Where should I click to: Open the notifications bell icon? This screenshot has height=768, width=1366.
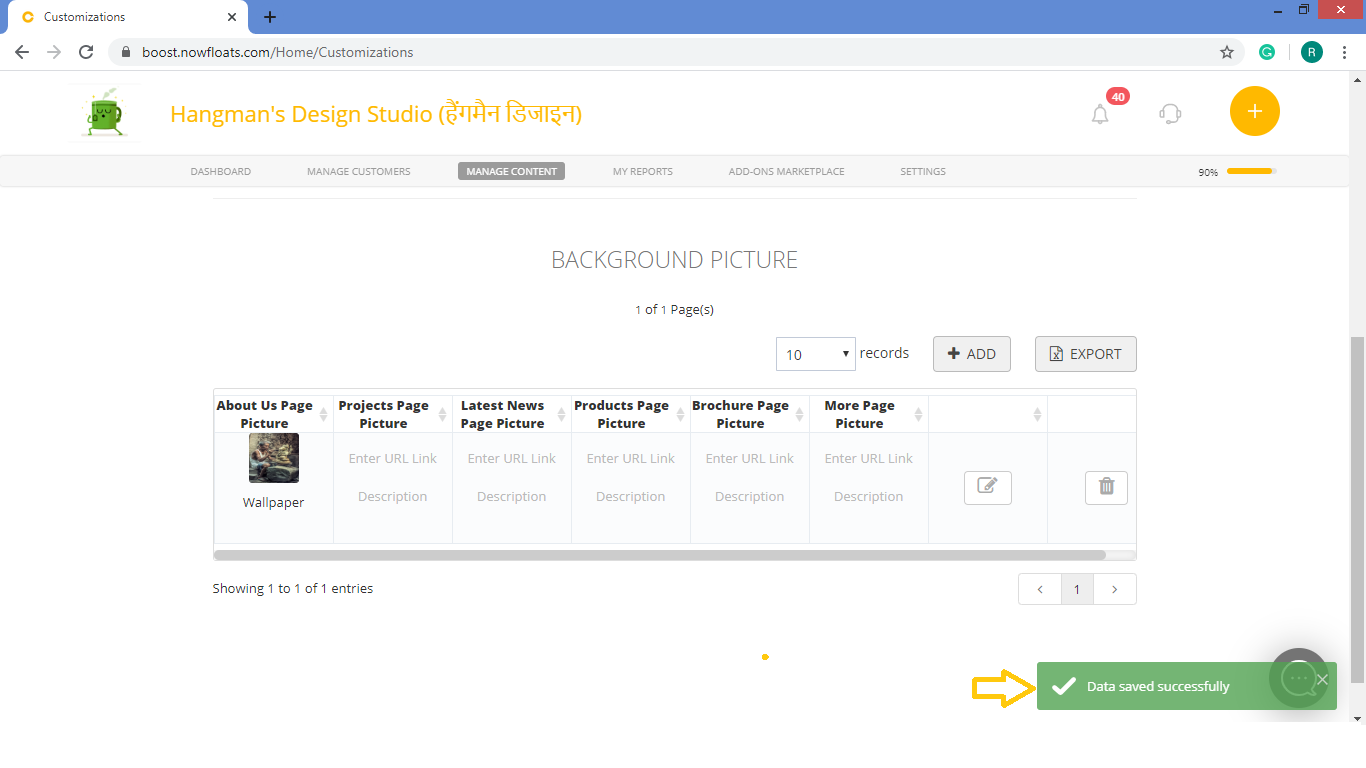point(1100,114)
